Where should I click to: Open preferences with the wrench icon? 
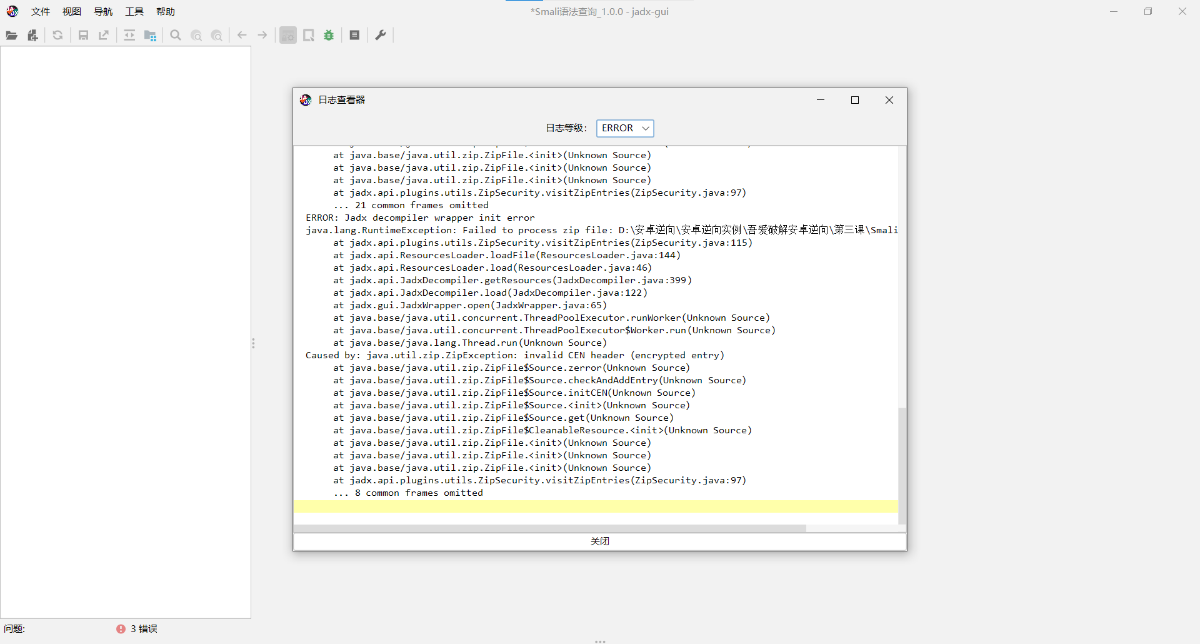click(380, 35)
